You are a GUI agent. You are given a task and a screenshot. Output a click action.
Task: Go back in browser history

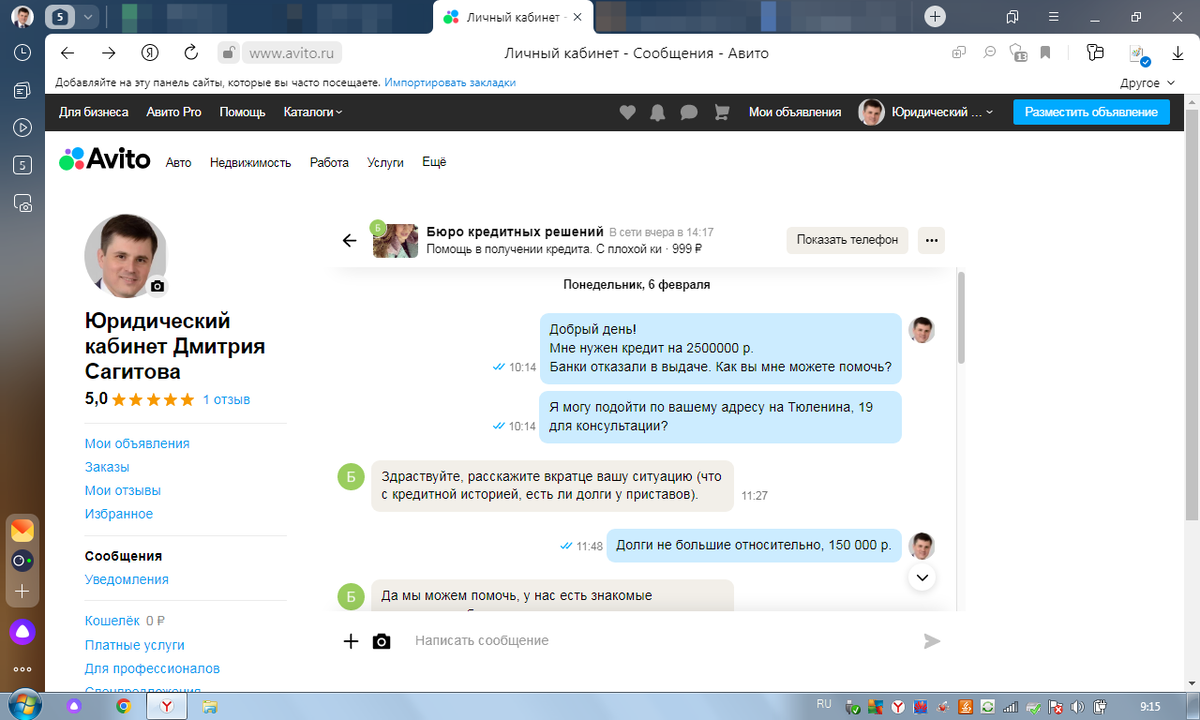(67, 53)
